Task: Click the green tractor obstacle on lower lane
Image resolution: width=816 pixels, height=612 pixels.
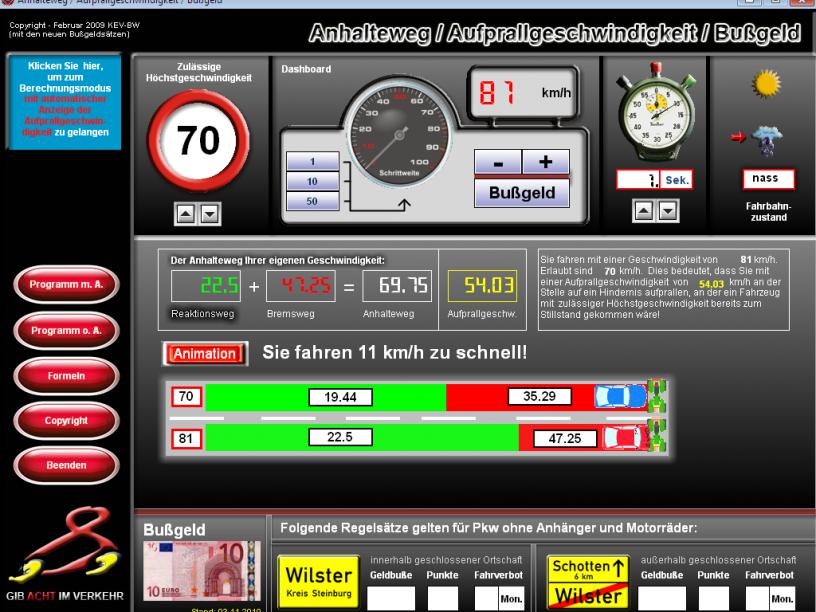Action: 657,436
